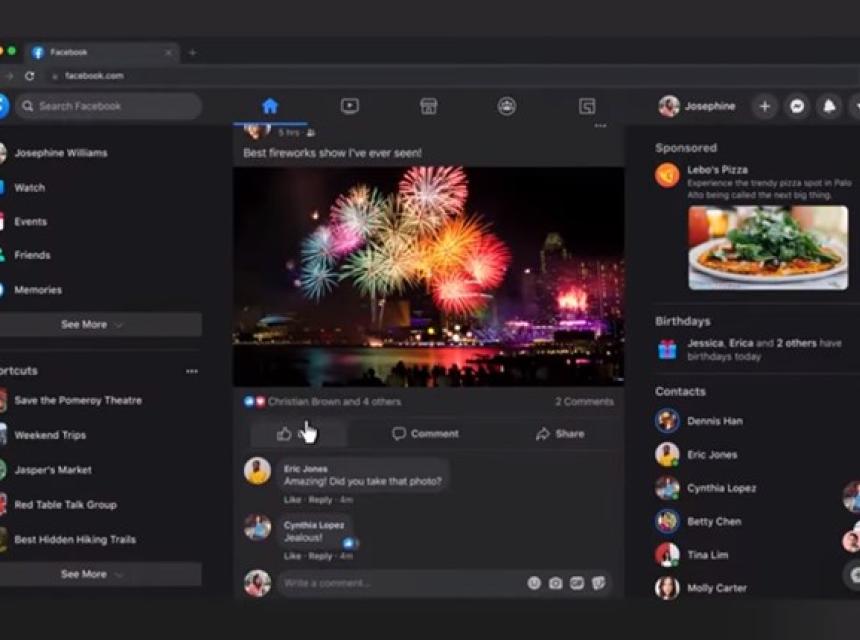Open the Gaming tab icon
860x640 pixels.
pos(587,106)
